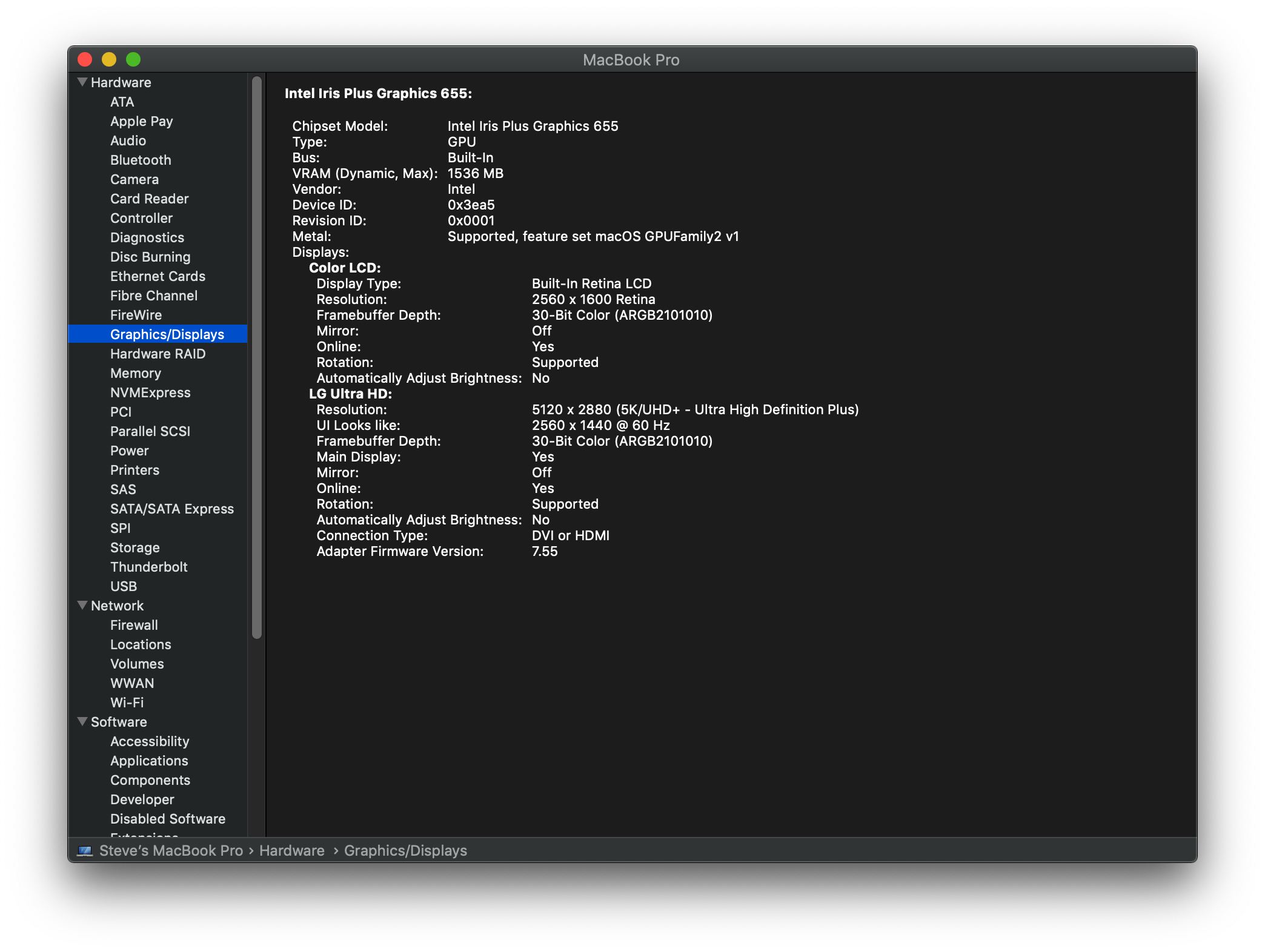Select ATA in the sidebar
Viewport: 1265px width, 952px height.
click(x=122, y=102)
